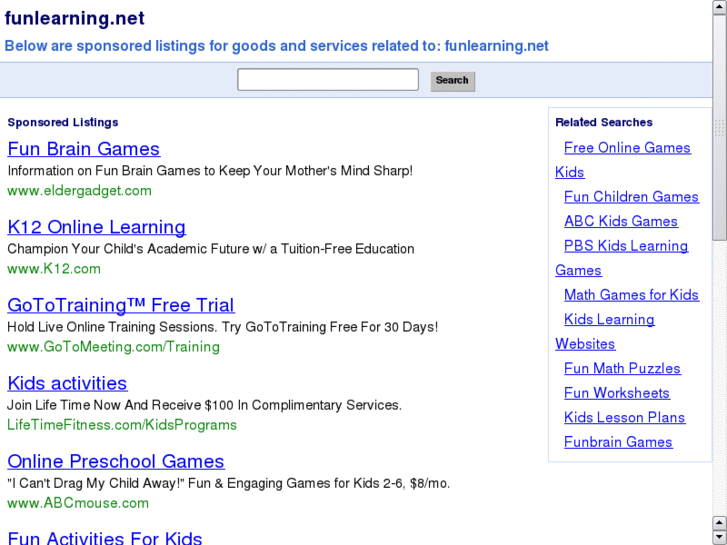Click the search text input field

(327, 80)
